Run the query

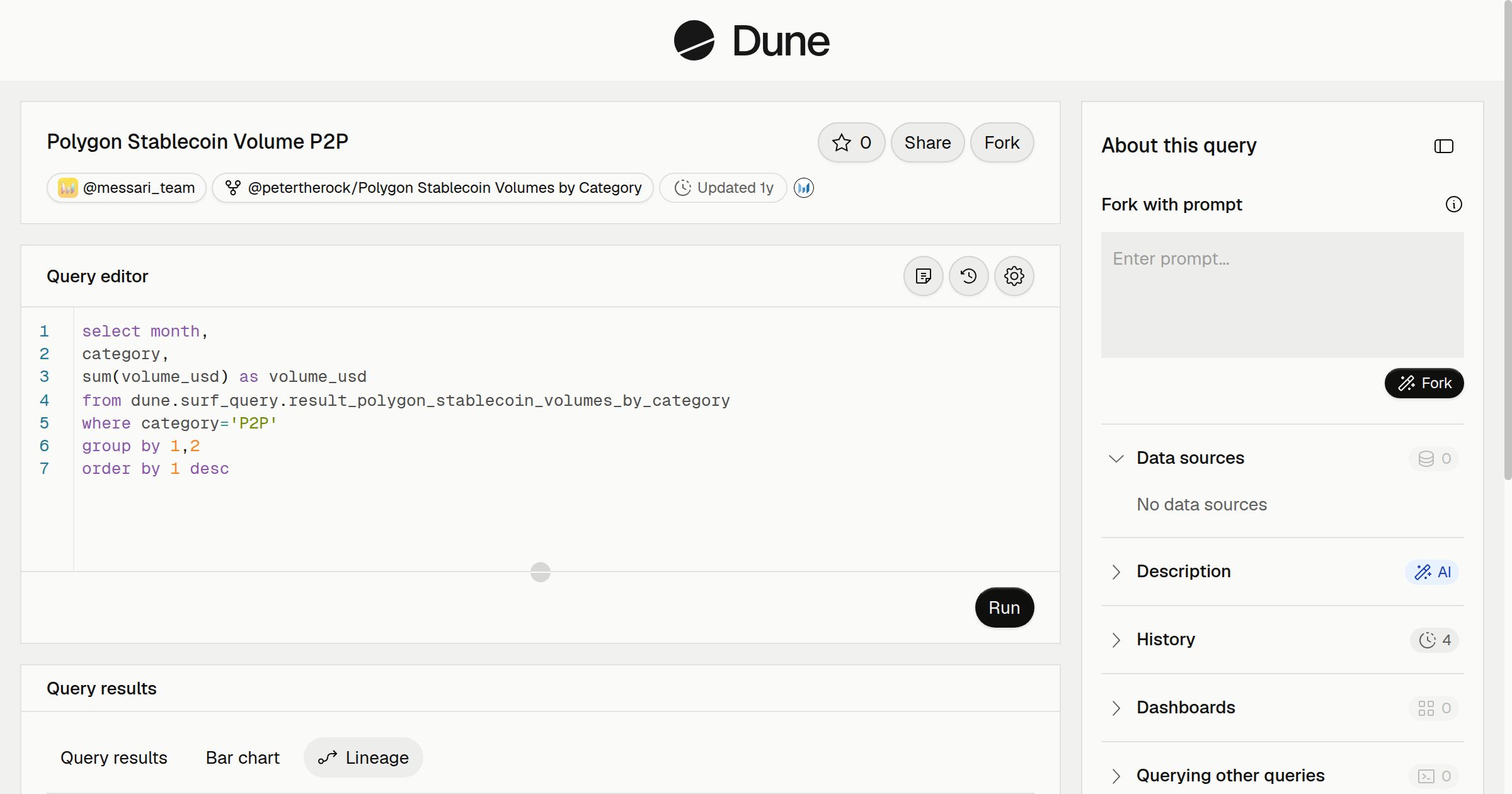(x=1004, y=607)
